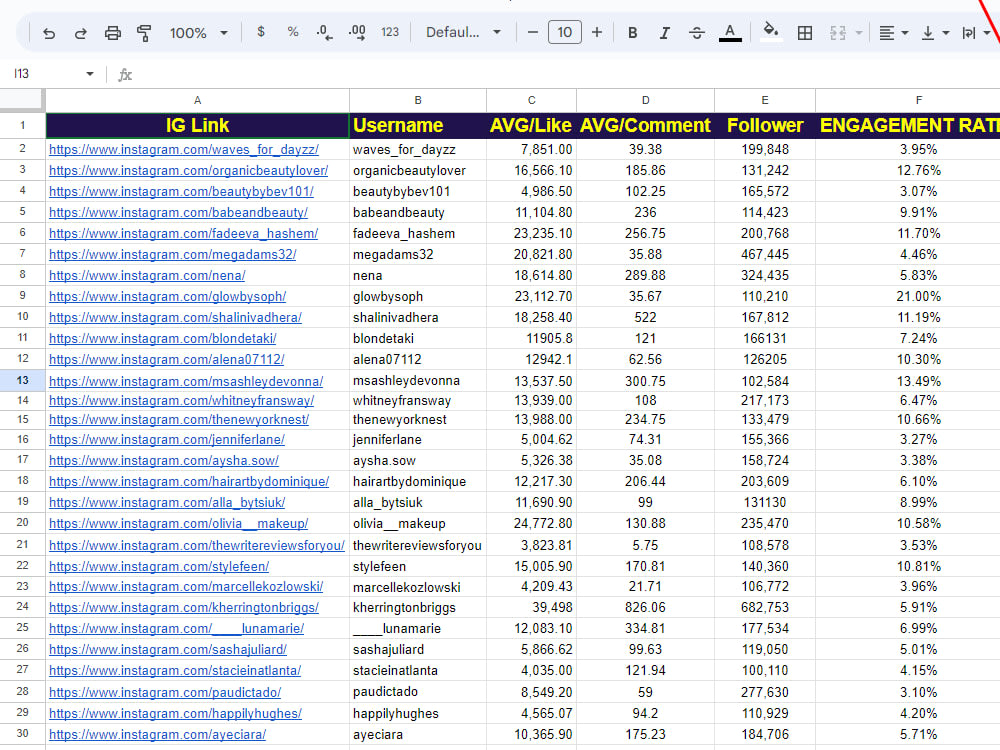Open the more number formats menu
1000x750 pixels.
pos(390,32)
